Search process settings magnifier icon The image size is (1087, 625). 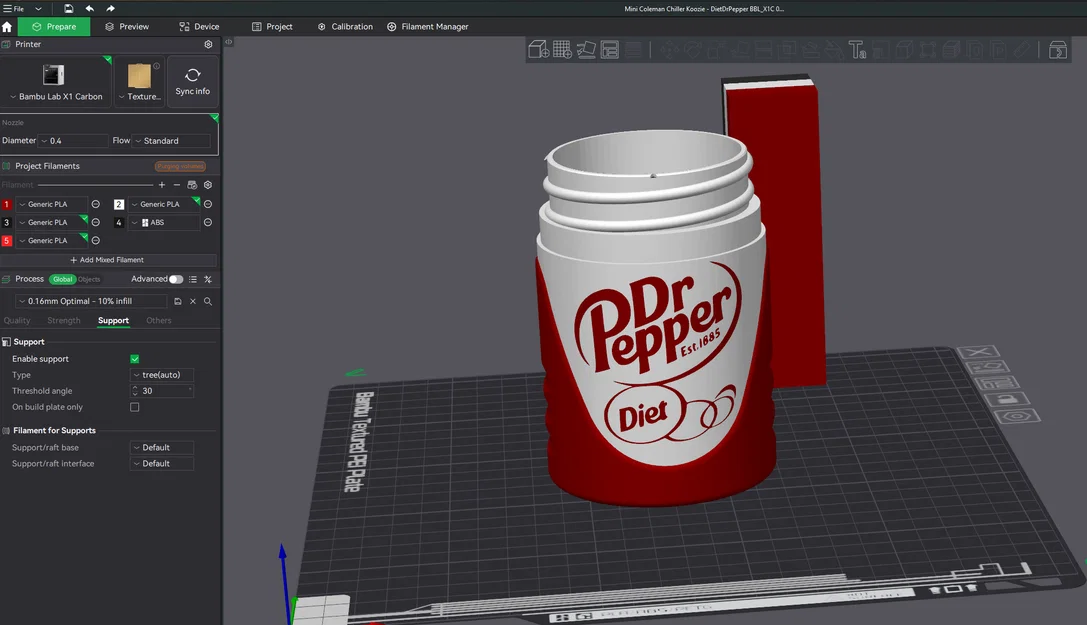208,301
